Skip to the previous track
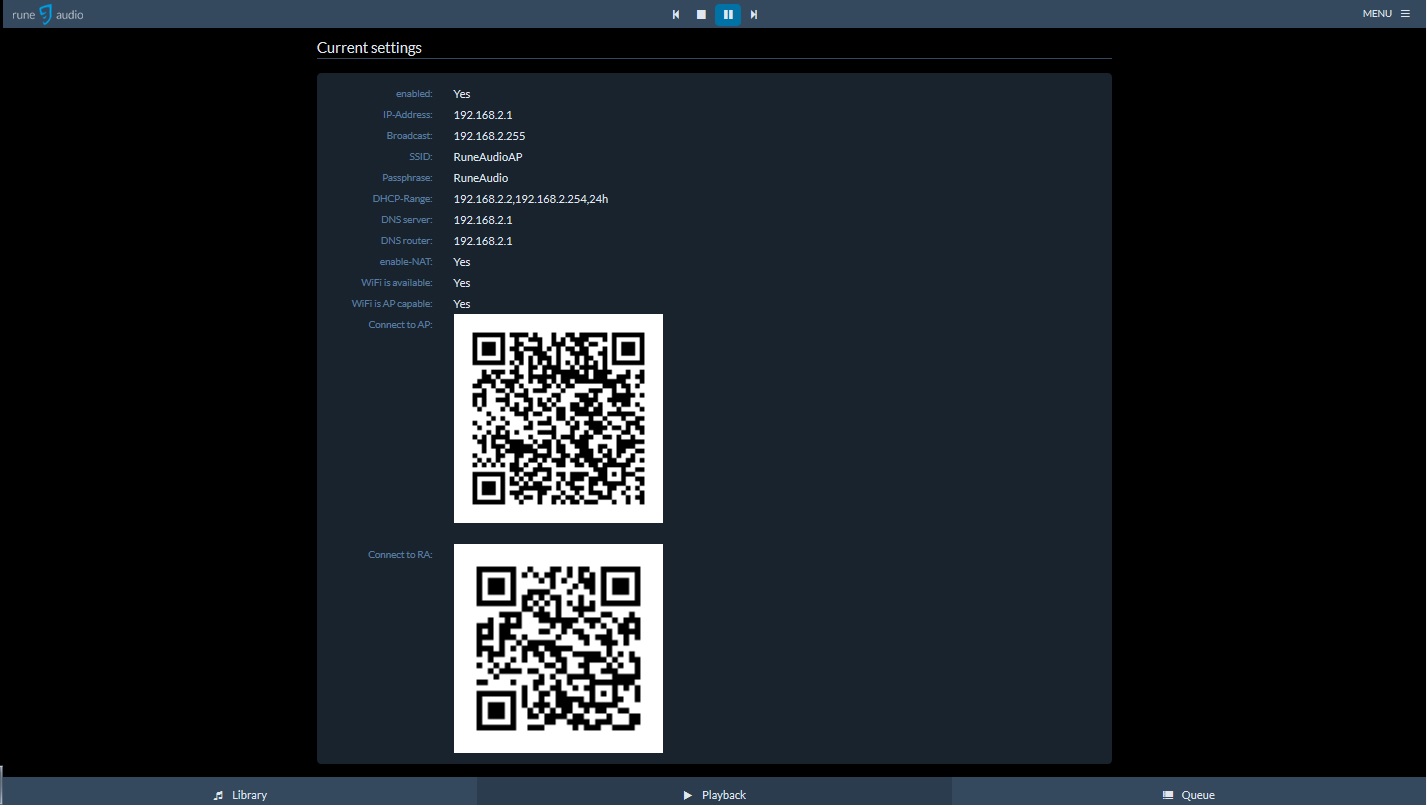This screenshot has height=807, width=1427. (676, 14)
